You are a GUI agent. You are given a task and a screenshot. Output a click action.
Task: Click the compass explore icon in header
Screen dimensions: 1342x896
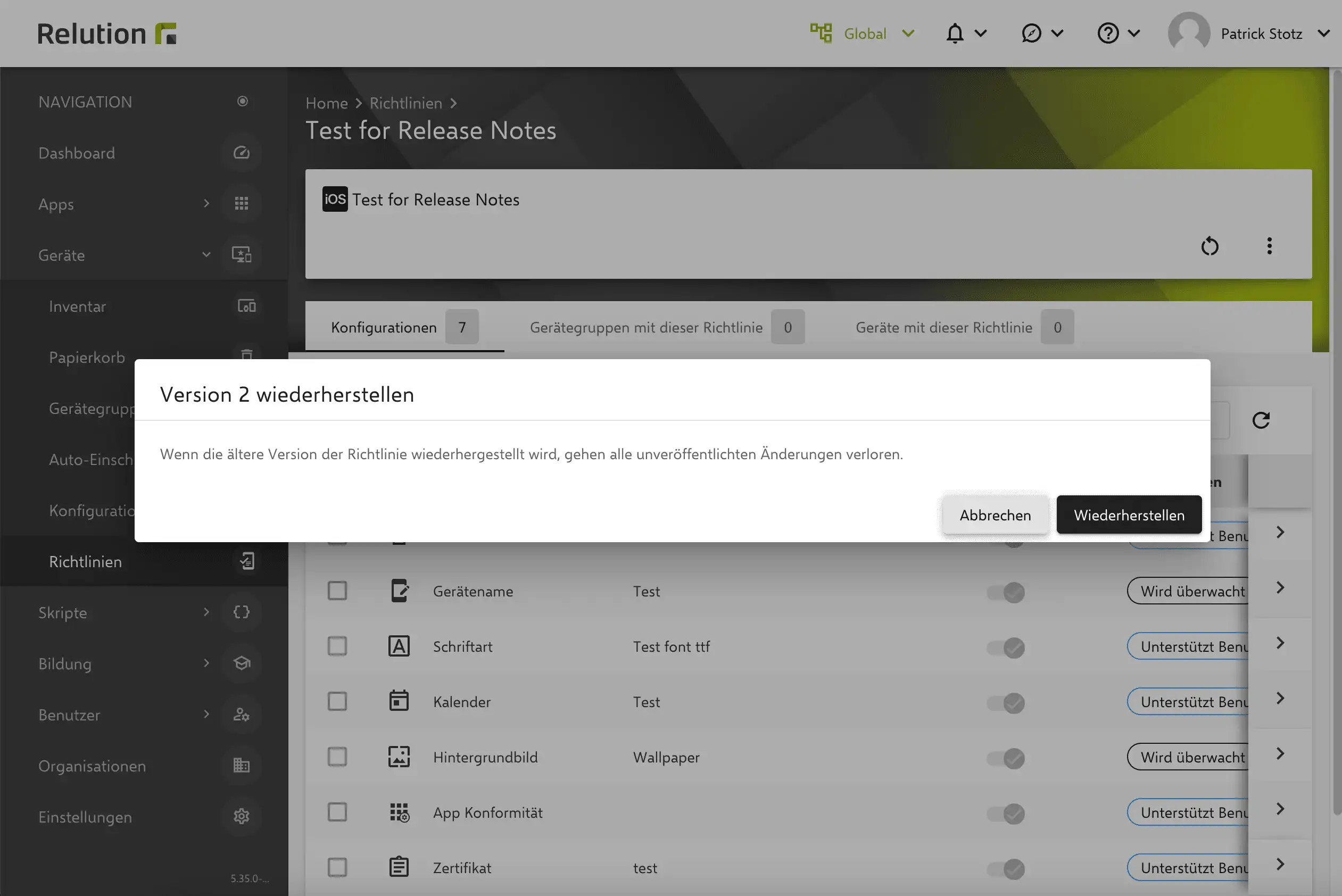pyautogui.click(x=1031, y=33)
